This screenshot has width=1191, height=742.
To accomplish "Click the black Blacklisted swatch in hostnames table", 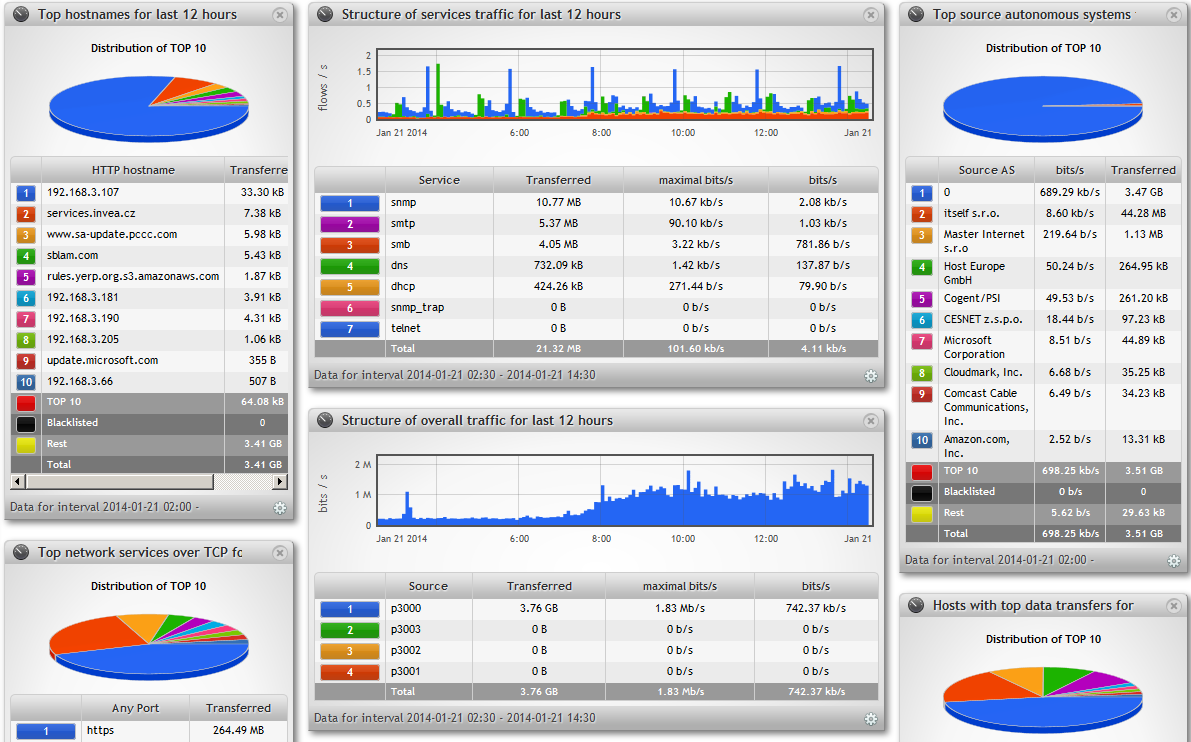I will coord(26,424).
